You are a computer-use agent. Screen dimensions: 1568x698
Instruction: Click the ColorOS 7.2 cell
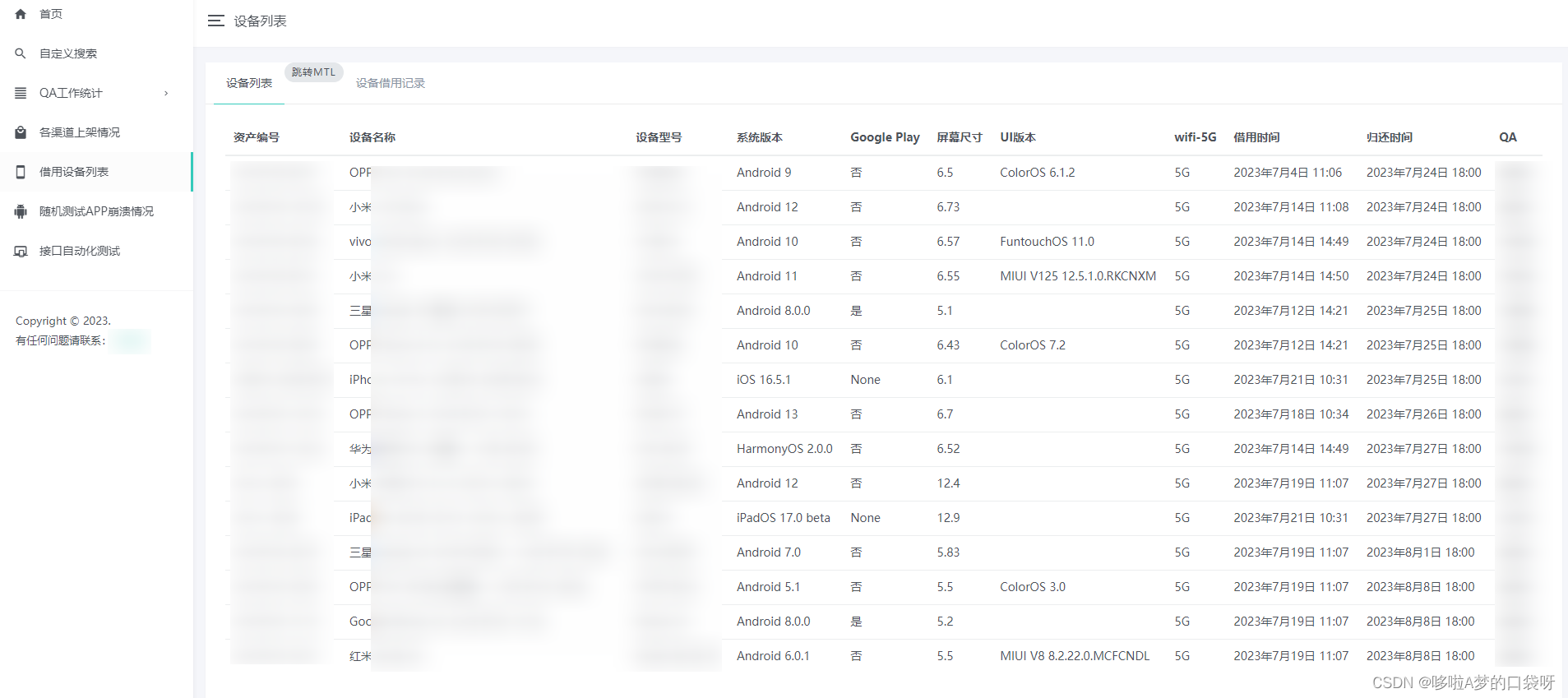coord(1033,345)
